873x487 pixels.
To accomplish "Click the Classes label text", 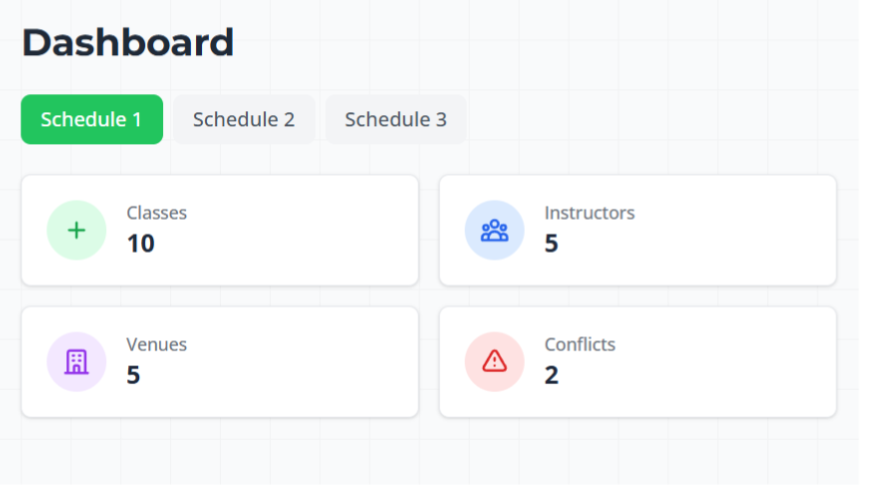I will pos(156,213).
